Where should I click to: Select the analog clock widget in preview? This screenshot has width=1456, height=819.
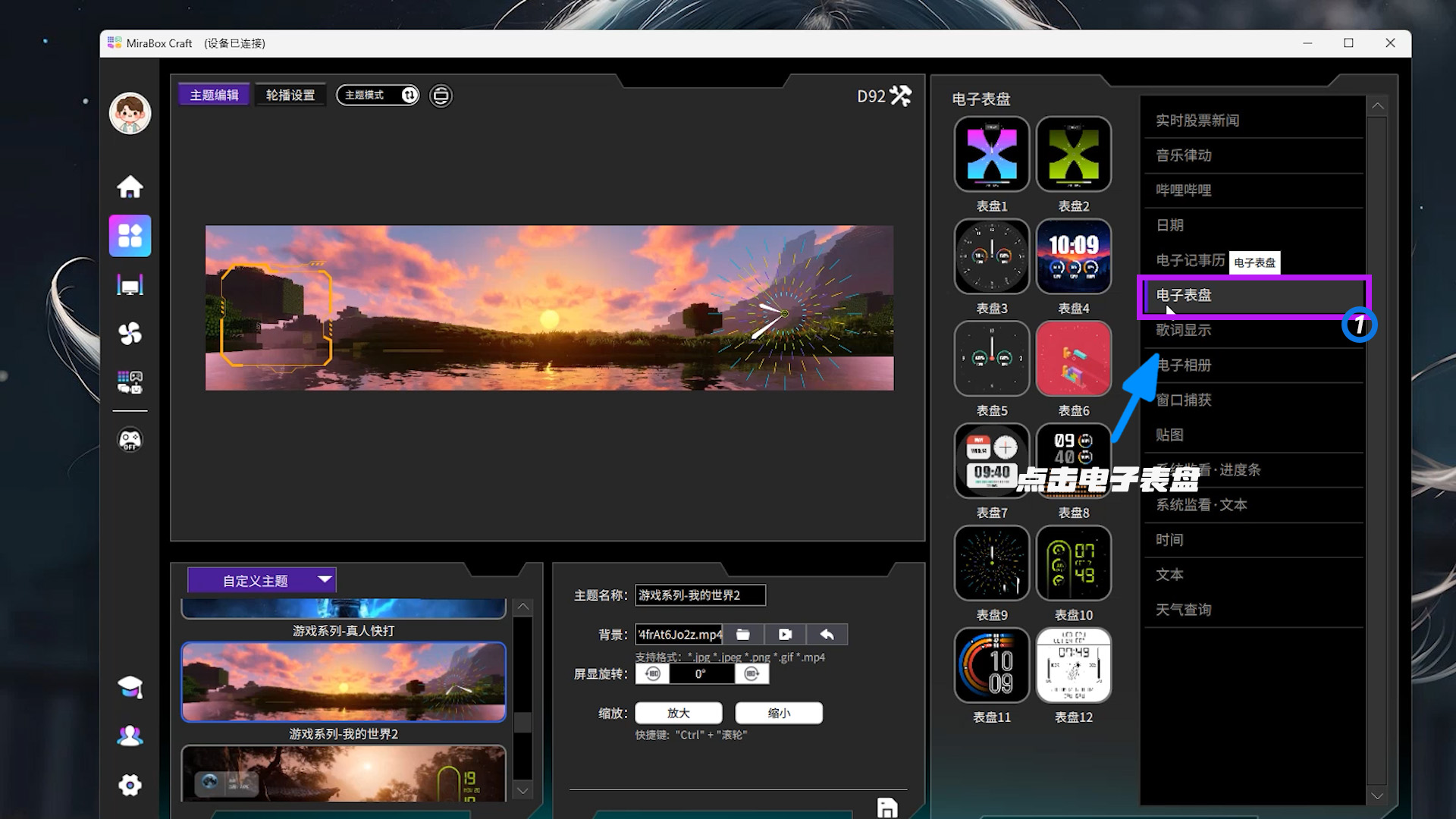pos(784,313)
